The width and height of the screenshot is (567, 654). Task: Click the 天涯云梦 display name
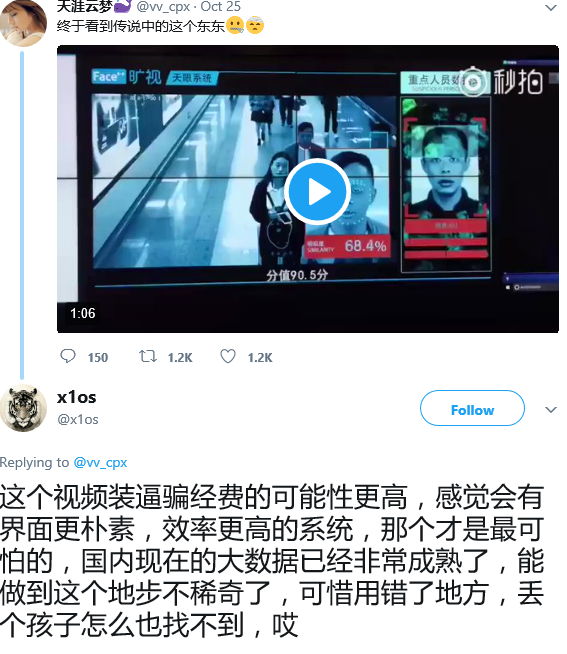[x=85, y=6]
